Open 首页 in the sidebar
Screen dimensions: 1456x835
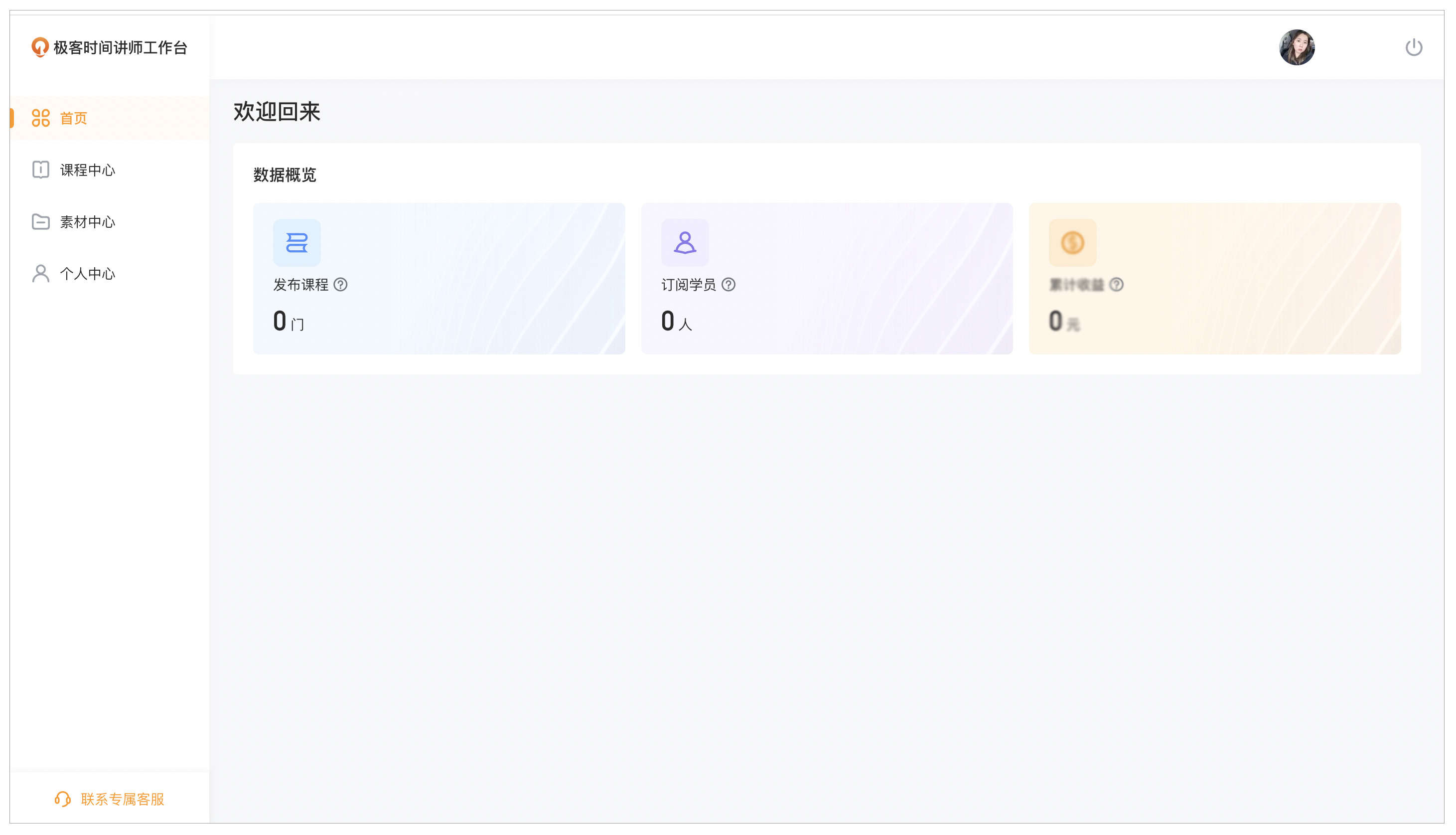click(x=73, y=118)
